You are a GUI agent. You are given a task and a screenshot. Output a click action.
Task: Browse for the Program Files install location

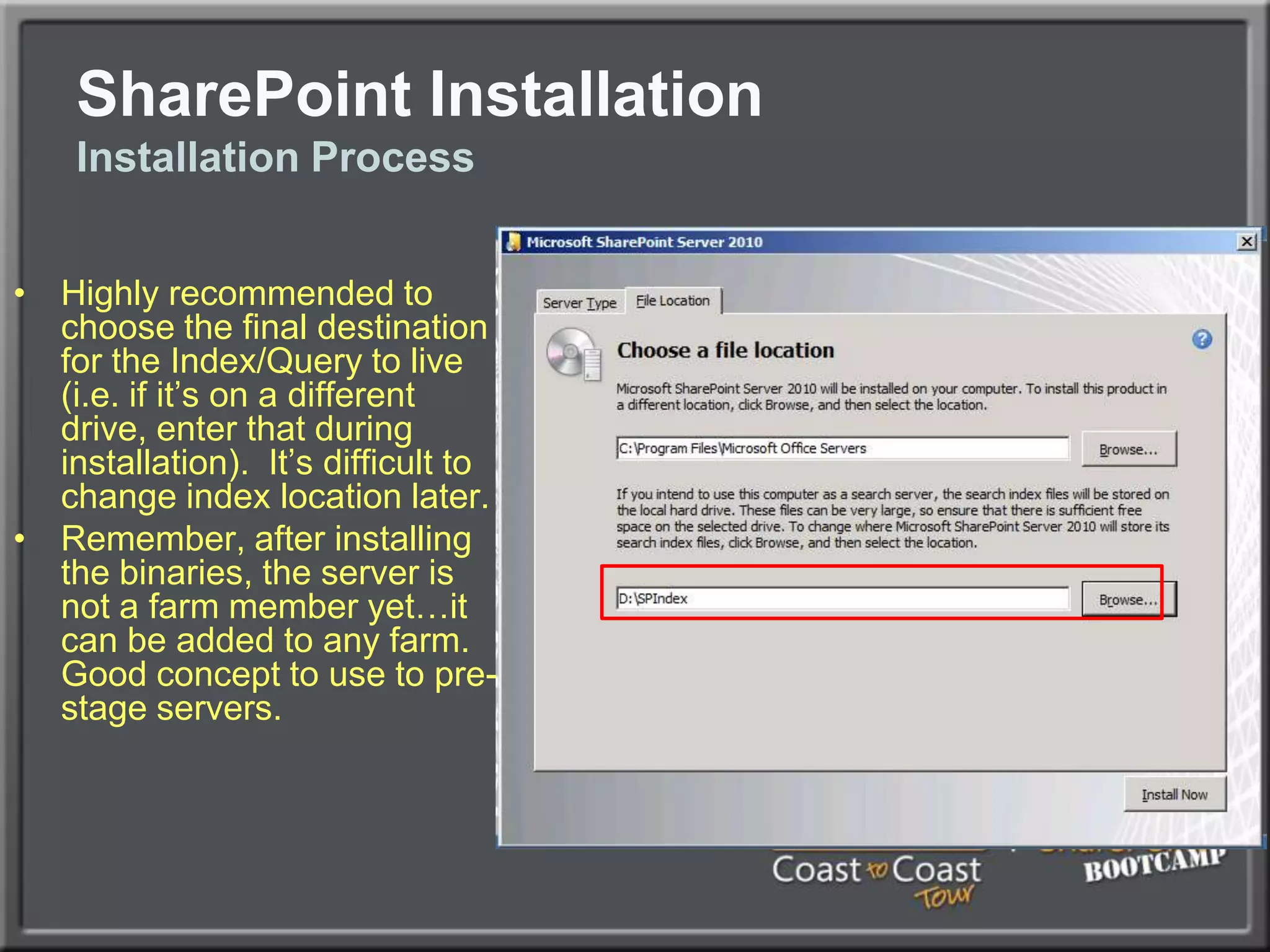coord(1129,449)
